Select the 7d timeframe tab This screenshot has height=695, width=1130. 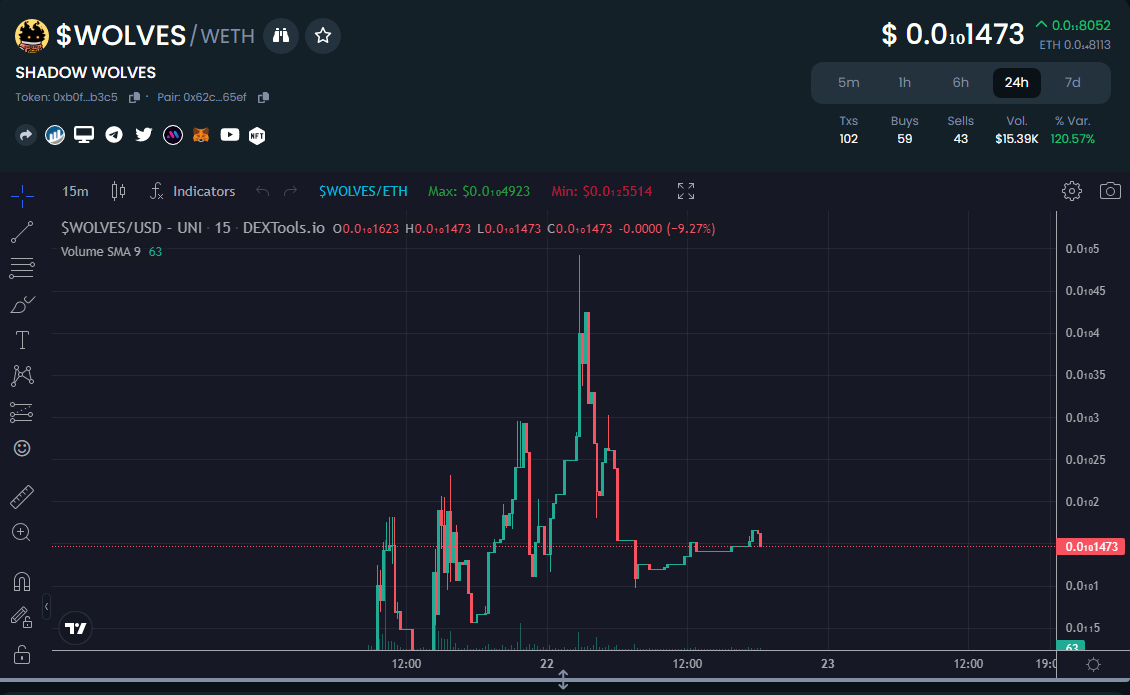(x=1072, y=83)
